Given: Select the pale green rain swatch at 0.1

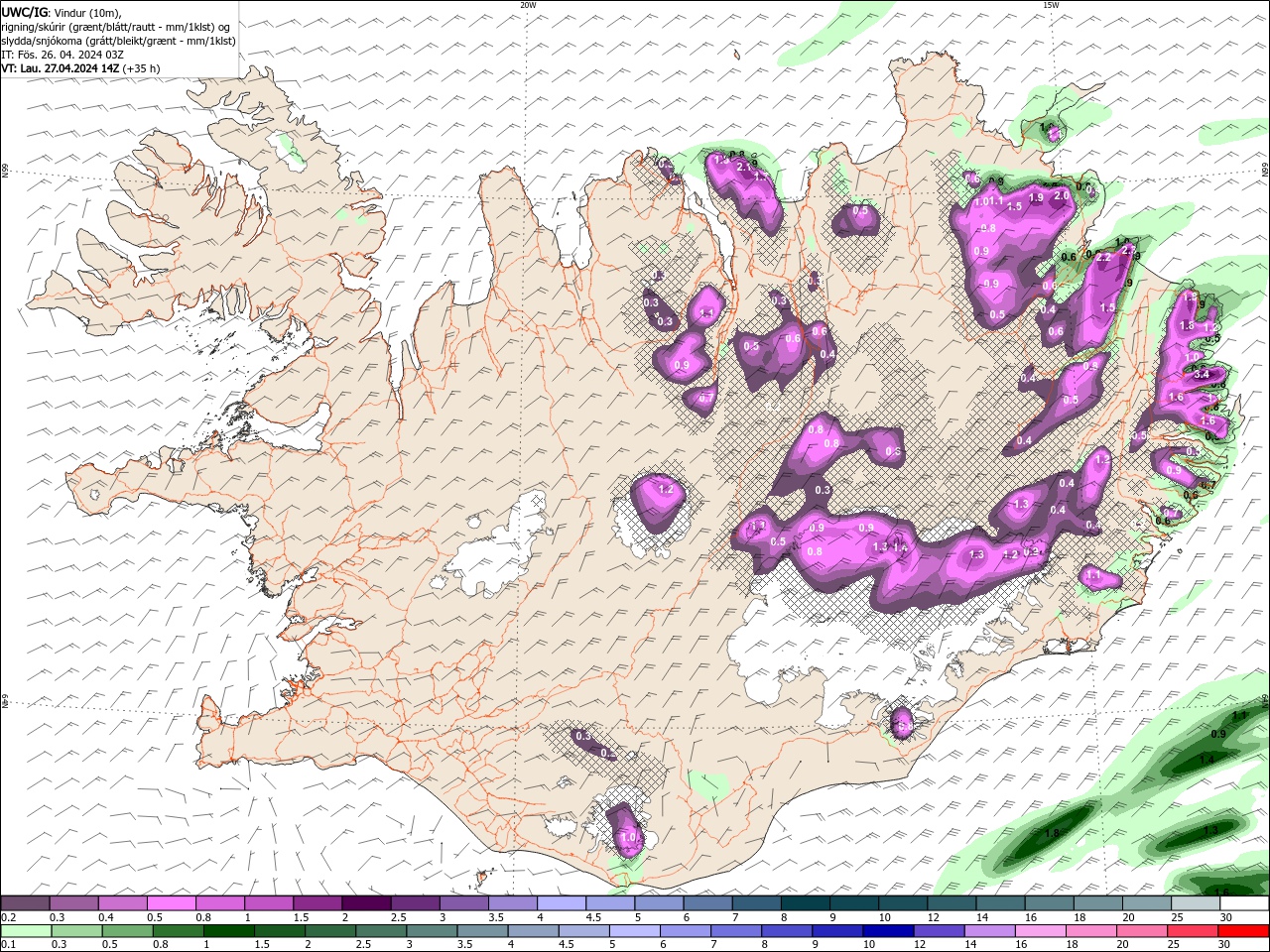Looking at the screenshot, I should pyautogui.click(x=26, y=931).
